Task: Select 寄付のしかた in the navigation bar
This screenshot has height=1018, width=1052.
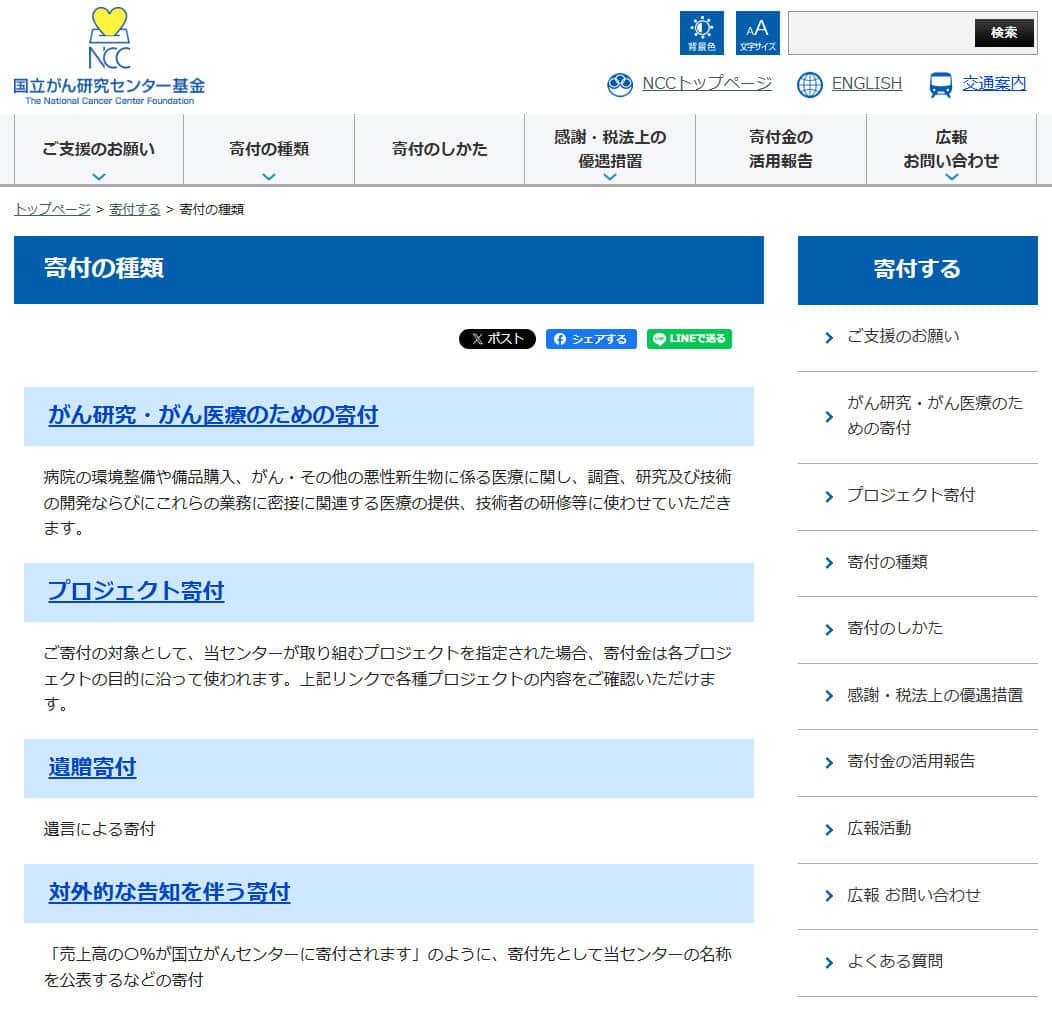Action: 438,148
